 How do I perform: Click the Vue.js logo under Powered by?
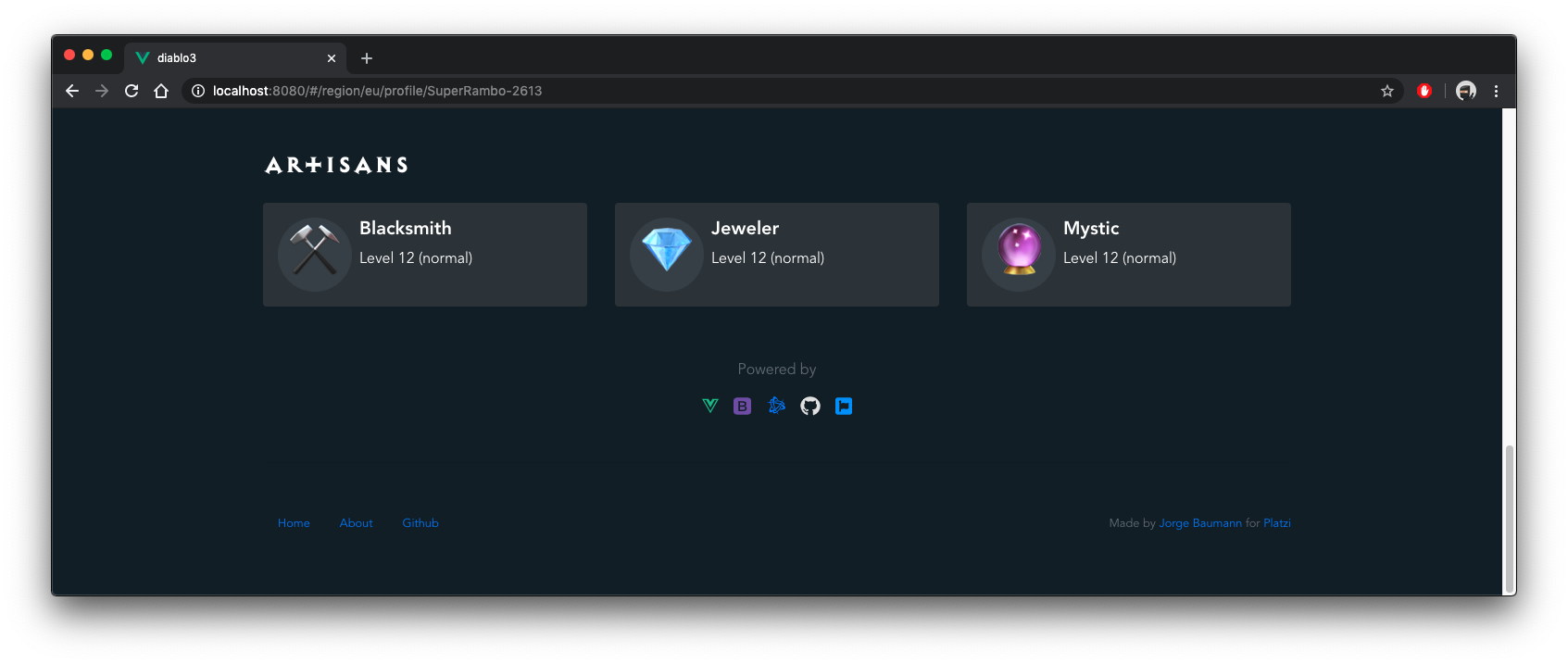pyautogui.click(x=710, y=406)
